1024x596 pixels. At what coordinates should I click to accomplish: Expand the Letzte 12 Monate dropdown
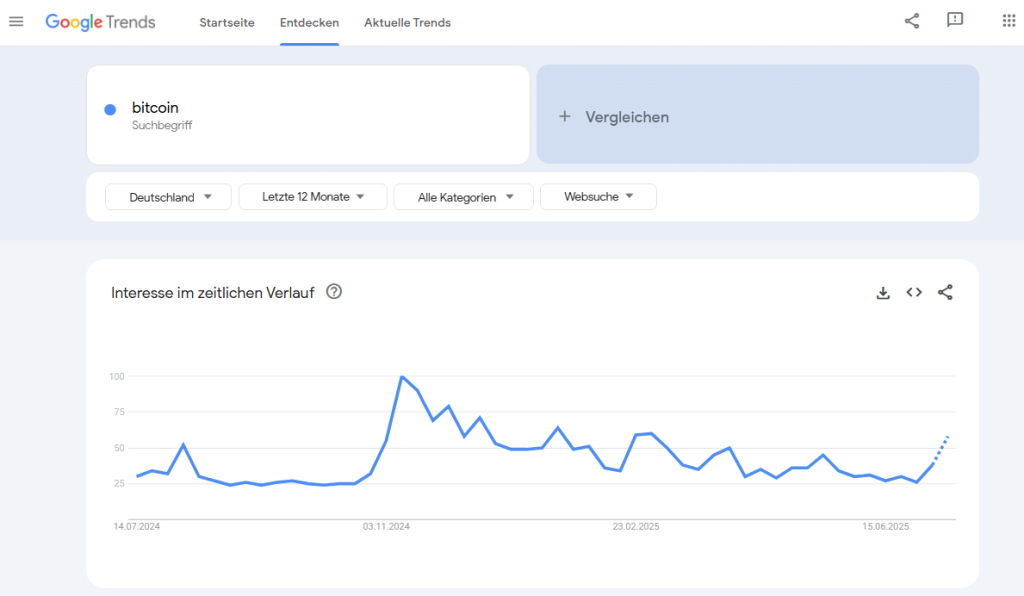tap(313, 196)
